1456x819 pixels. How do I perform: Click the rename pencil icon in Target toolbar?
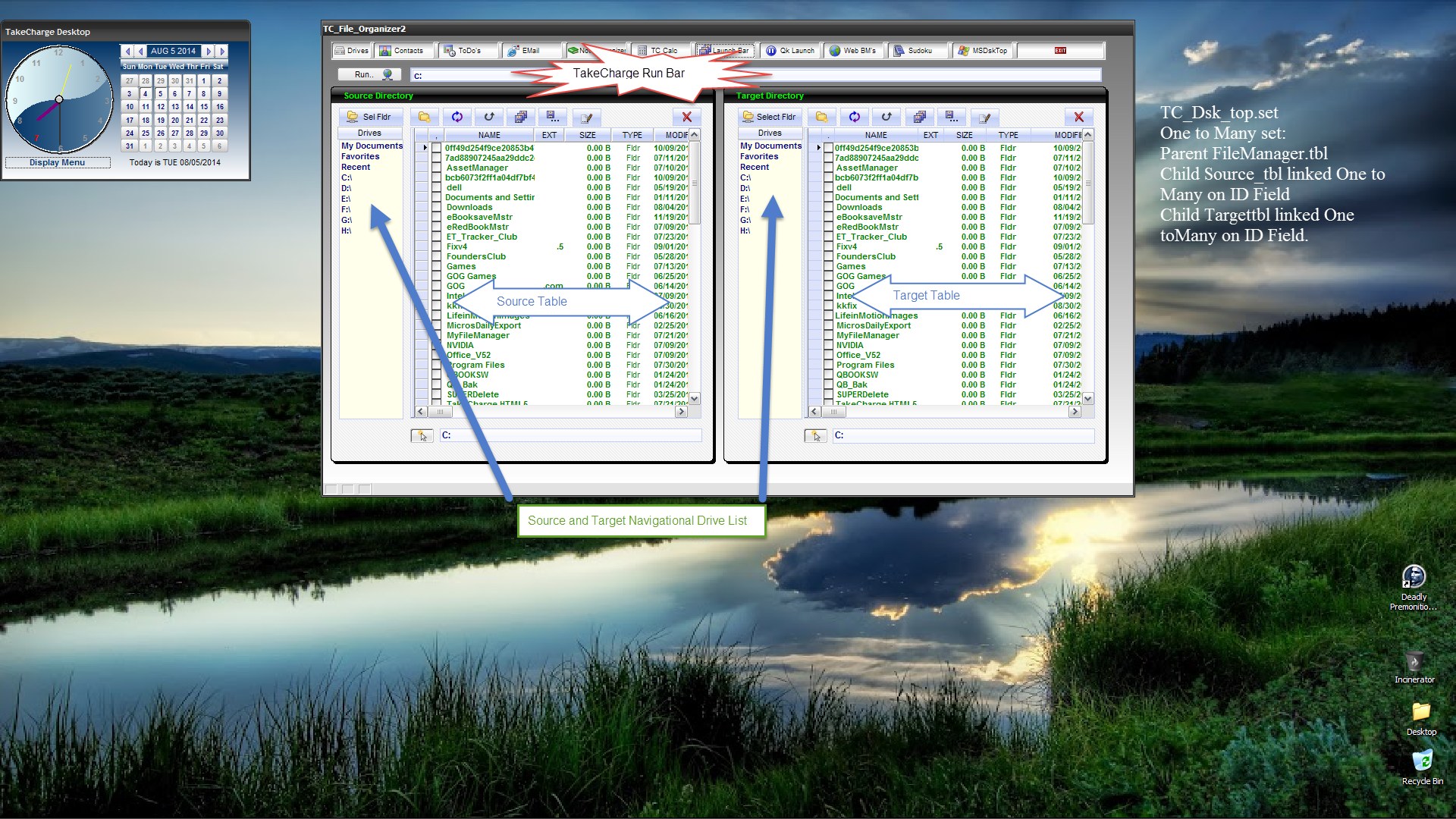[x=984, y=118]
